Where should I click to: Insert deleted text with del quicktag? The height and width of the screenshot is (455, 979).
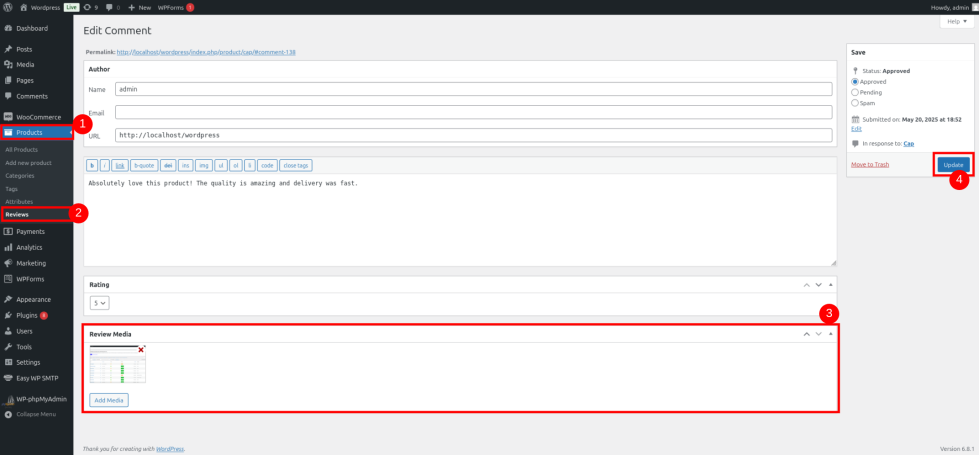pos(167,165)
